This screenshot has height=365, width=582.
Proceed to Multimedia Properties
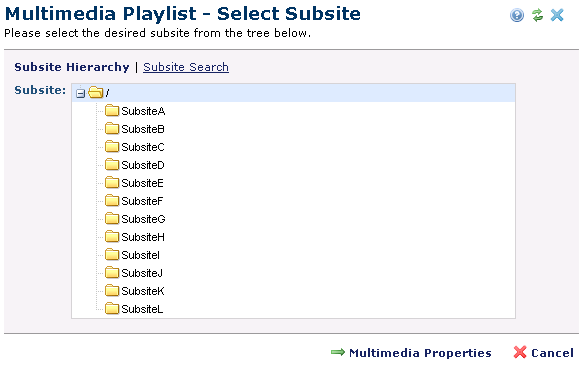420,353
